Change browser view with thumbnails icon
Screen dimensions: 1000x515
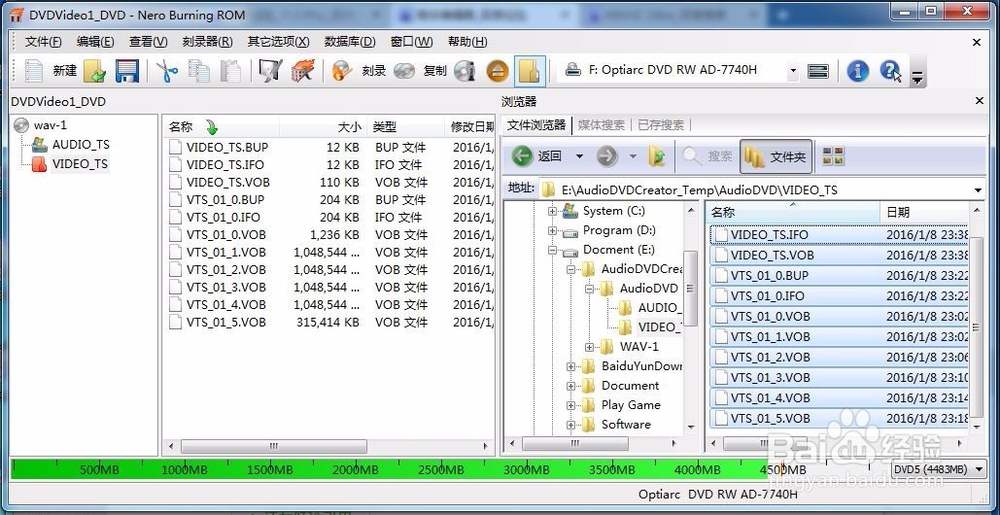[834, 156]
